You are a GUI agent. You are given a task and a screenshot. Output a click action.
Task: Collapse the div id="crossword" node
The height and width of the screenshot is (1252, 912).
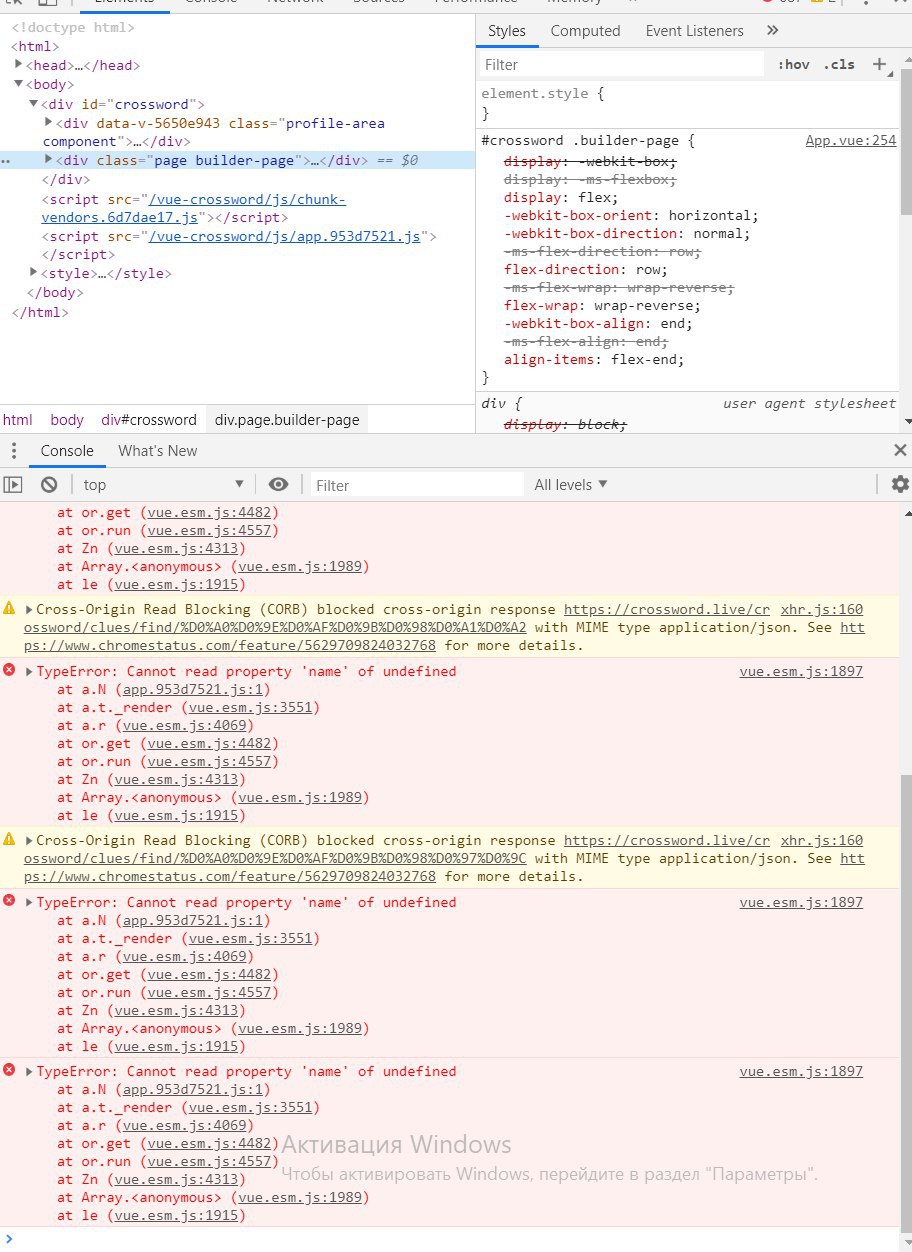coord(34,104)
